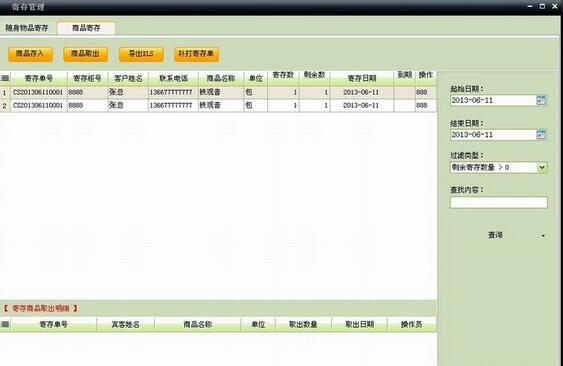The image size is (563, 366).
Task: Click the 补打寄存单 button
Action: (196, 54)
